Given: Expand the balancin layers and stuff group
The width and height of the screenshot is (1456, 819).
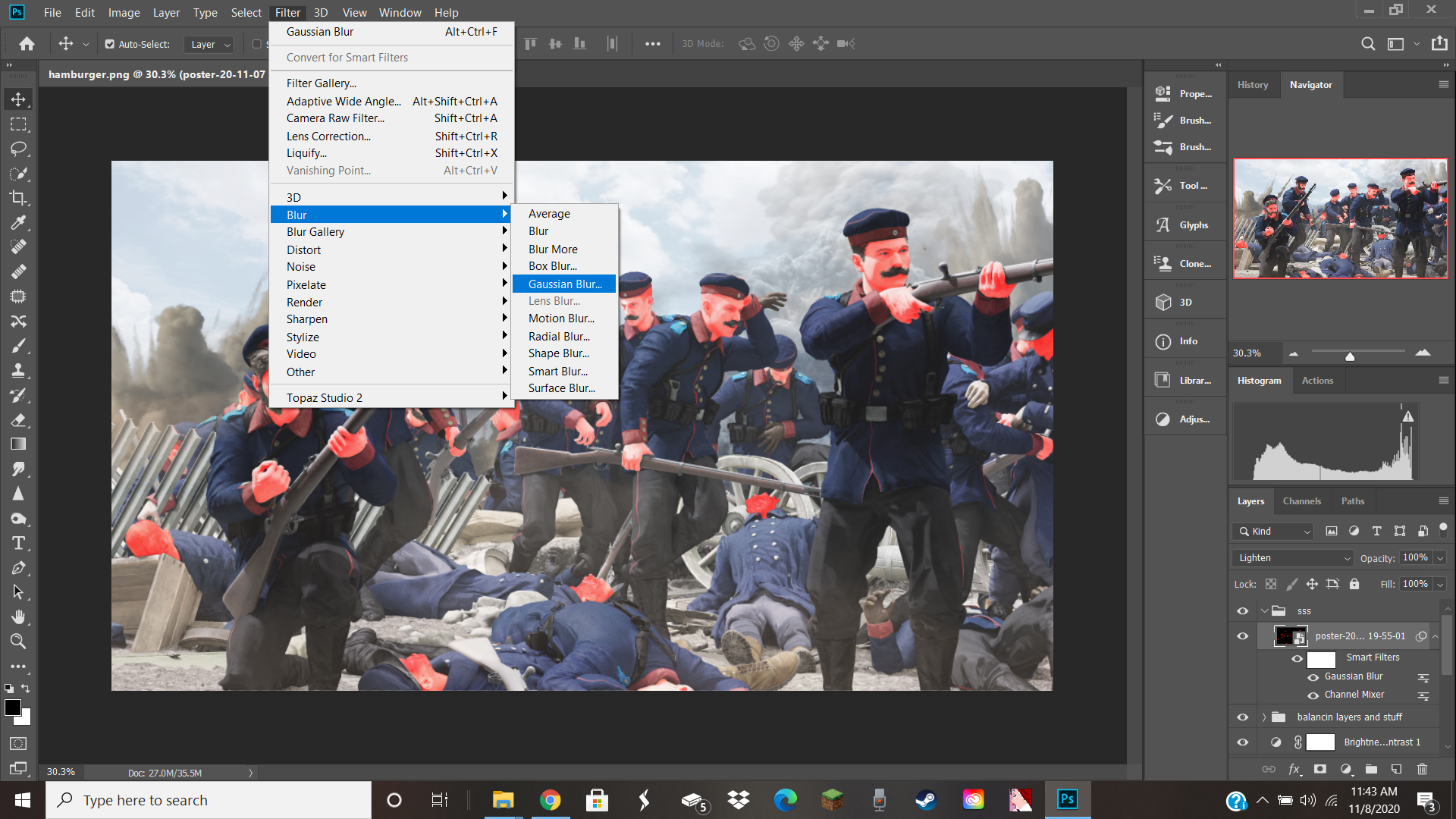Looking at the screenshot, I should click(x=1264, y=717).
